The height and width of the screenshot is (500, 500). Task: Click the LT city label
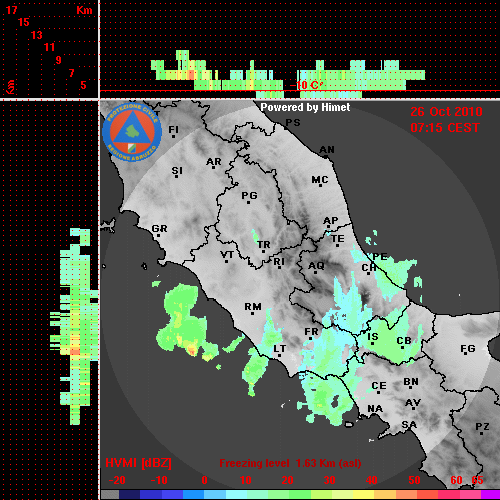coord(280,349)
